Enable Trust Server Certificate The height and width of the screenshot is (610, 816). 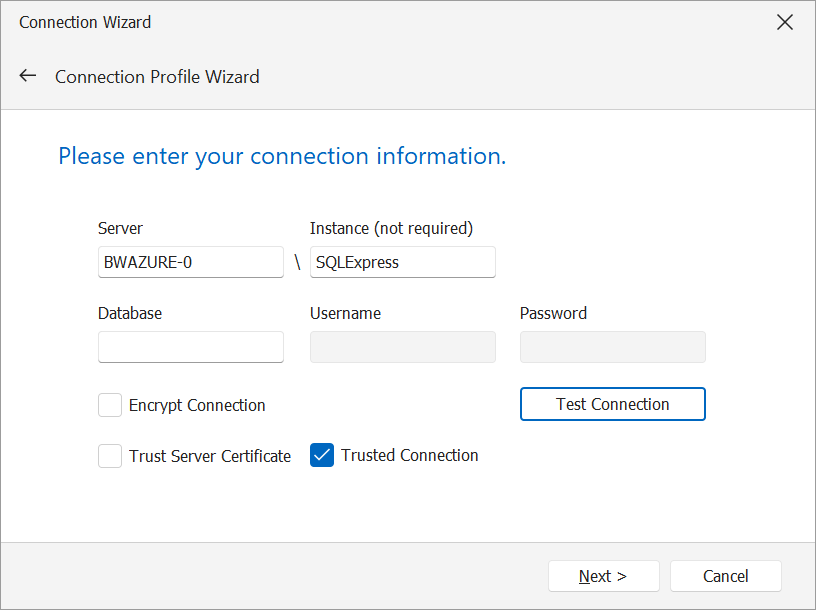(110, 455)
